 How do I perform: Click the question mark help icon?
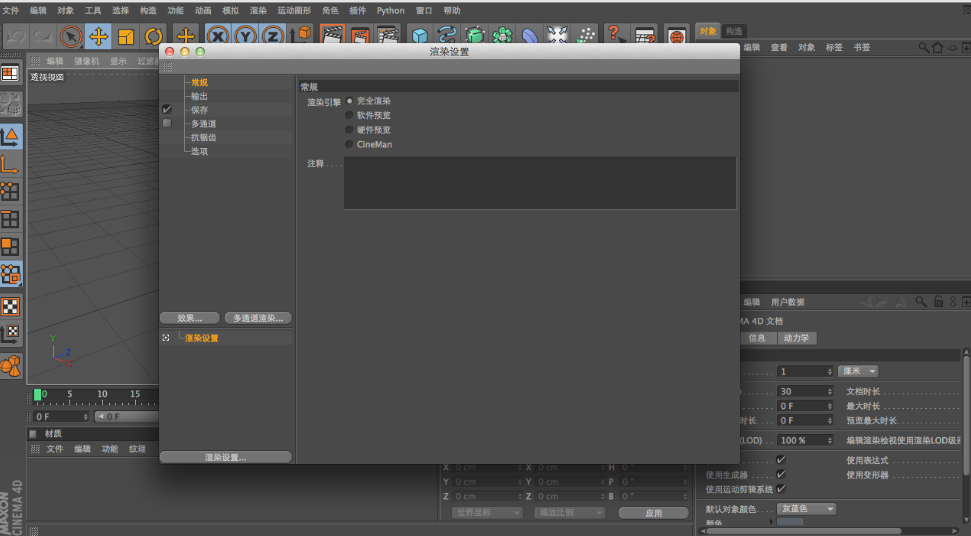pos(615,35)
